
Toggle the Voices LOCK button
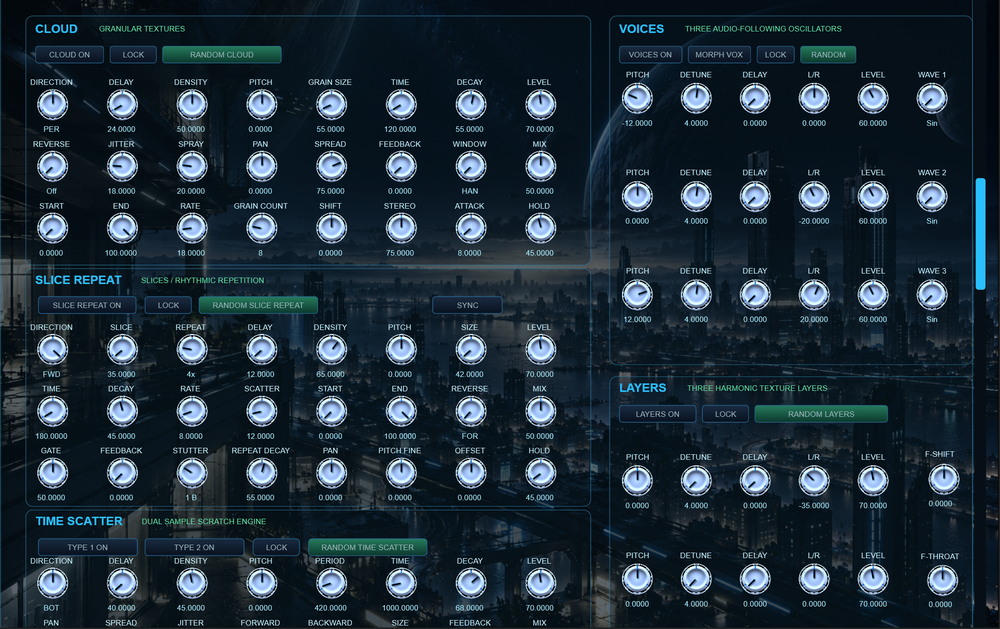coord(776,55)
